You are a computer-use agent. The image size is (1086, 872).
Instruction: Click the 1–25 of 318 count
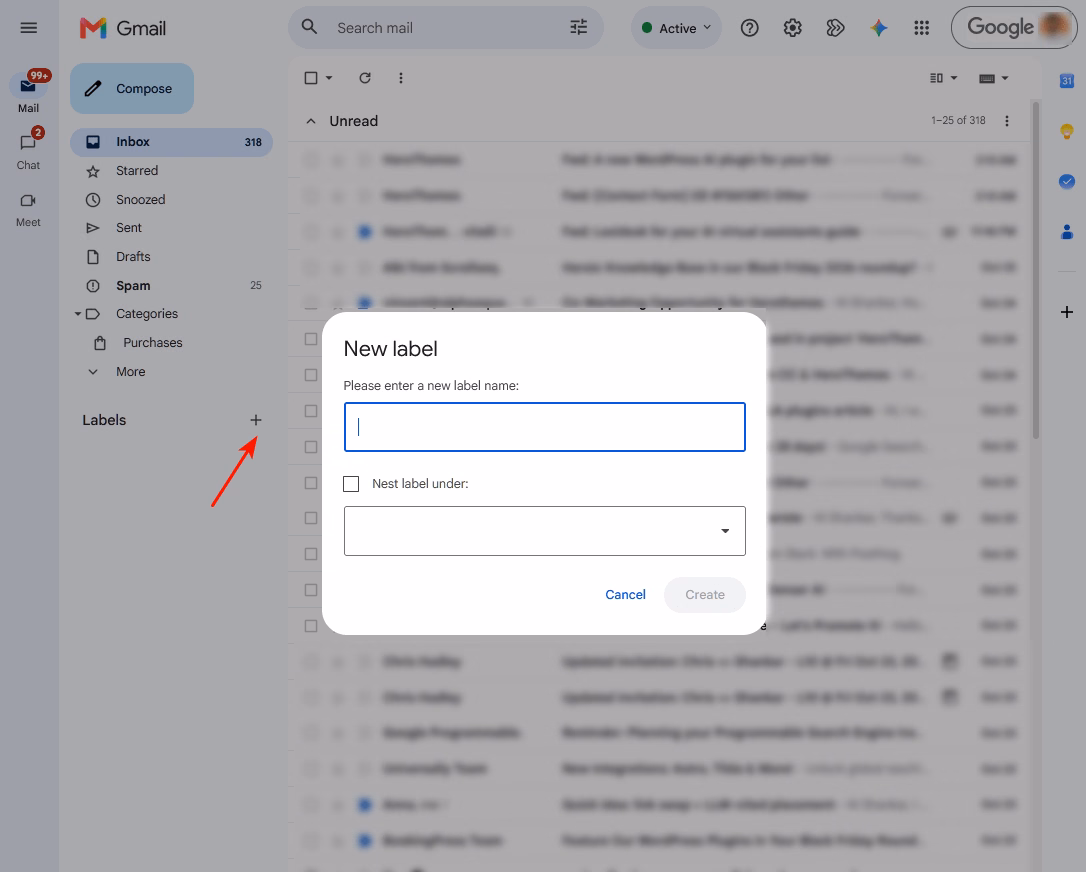[958, 121]
